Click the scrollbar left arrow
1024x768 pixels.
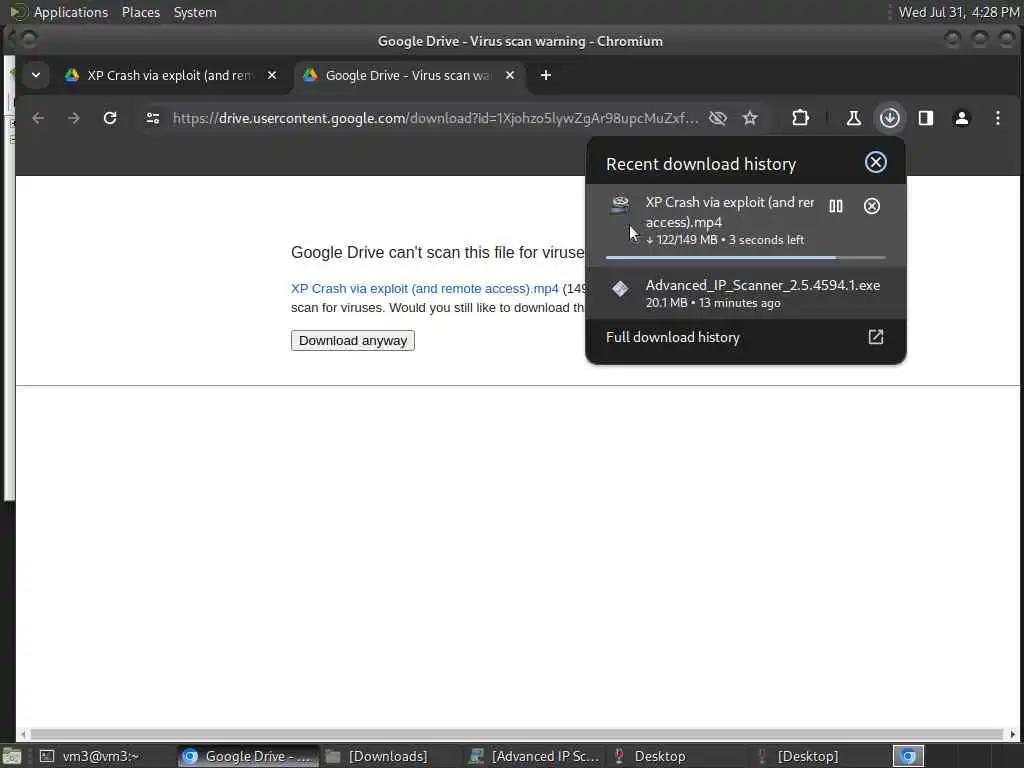point(23,734)
